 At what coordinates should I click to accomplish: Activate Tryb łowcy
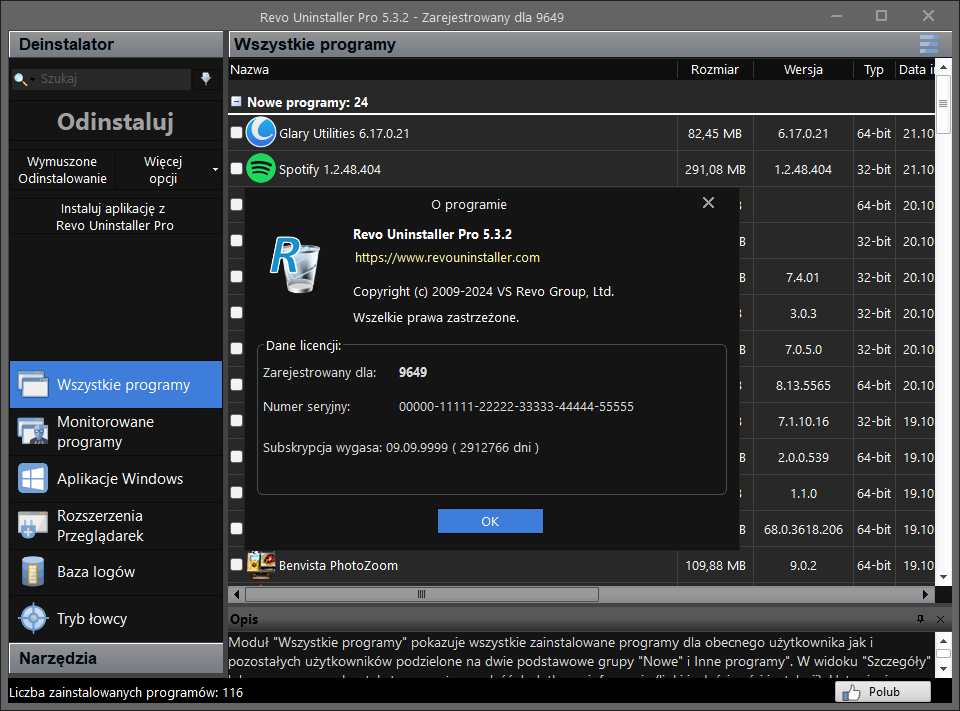[116, 619]
